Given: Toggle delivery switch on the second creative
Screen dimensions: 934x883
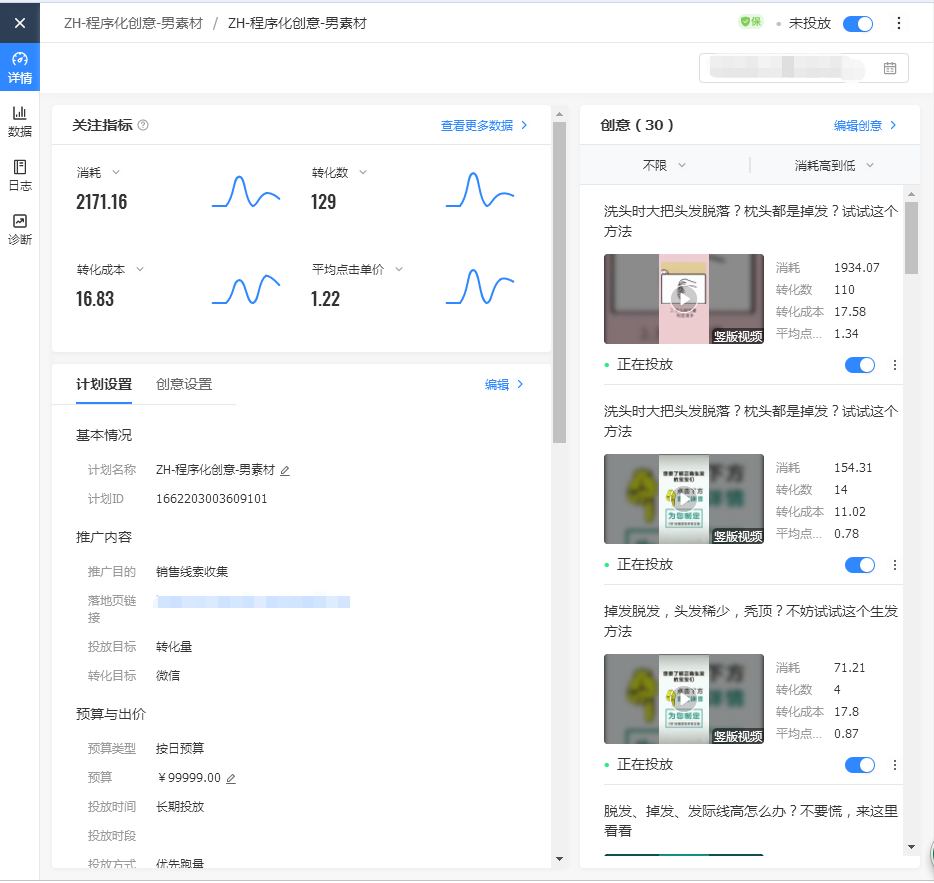Looking at the screenshot, I should pos(860,564).
